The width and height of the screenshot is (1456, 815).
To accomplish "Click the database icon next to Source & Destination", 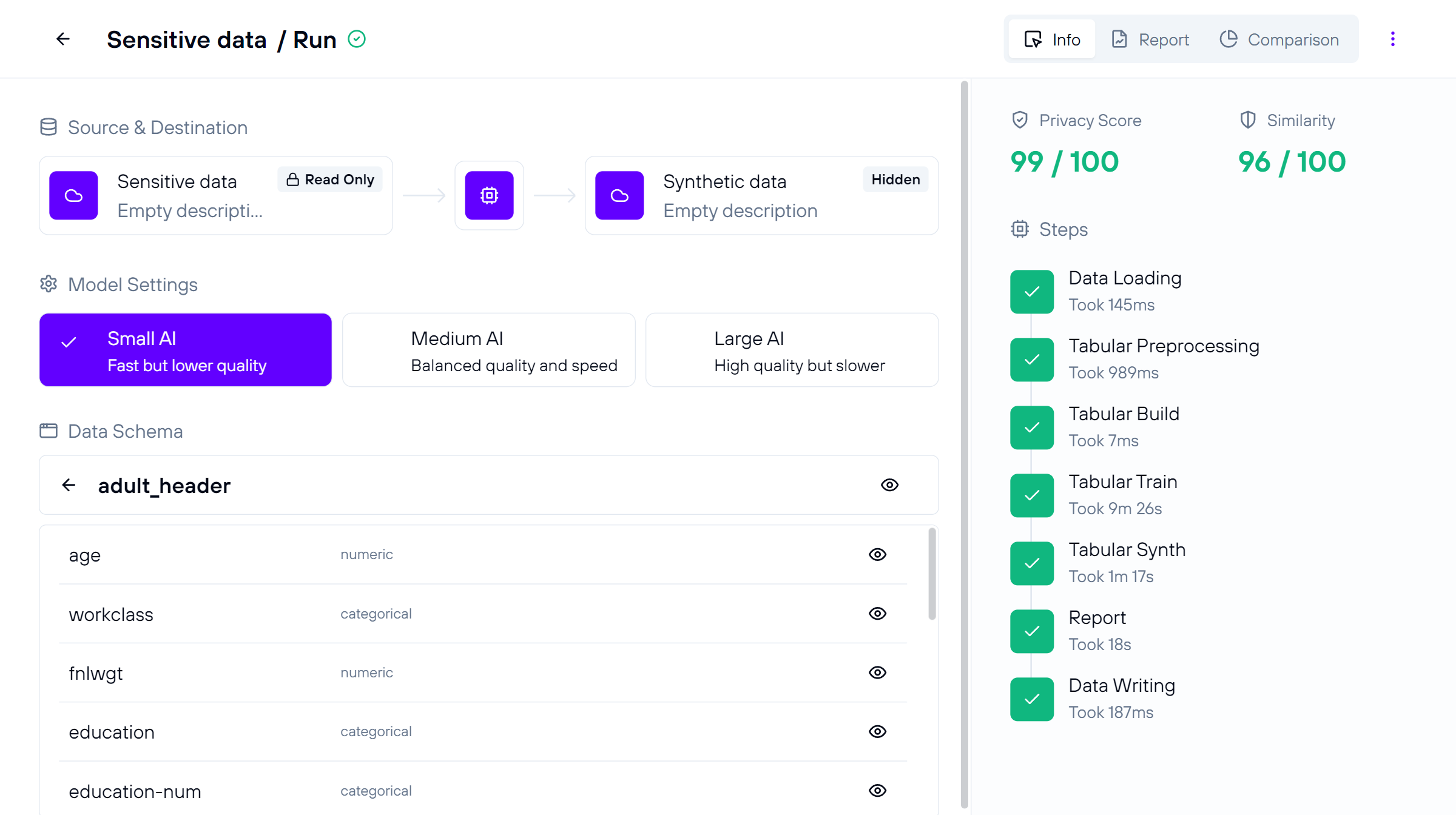I will [x=48, y=128].
